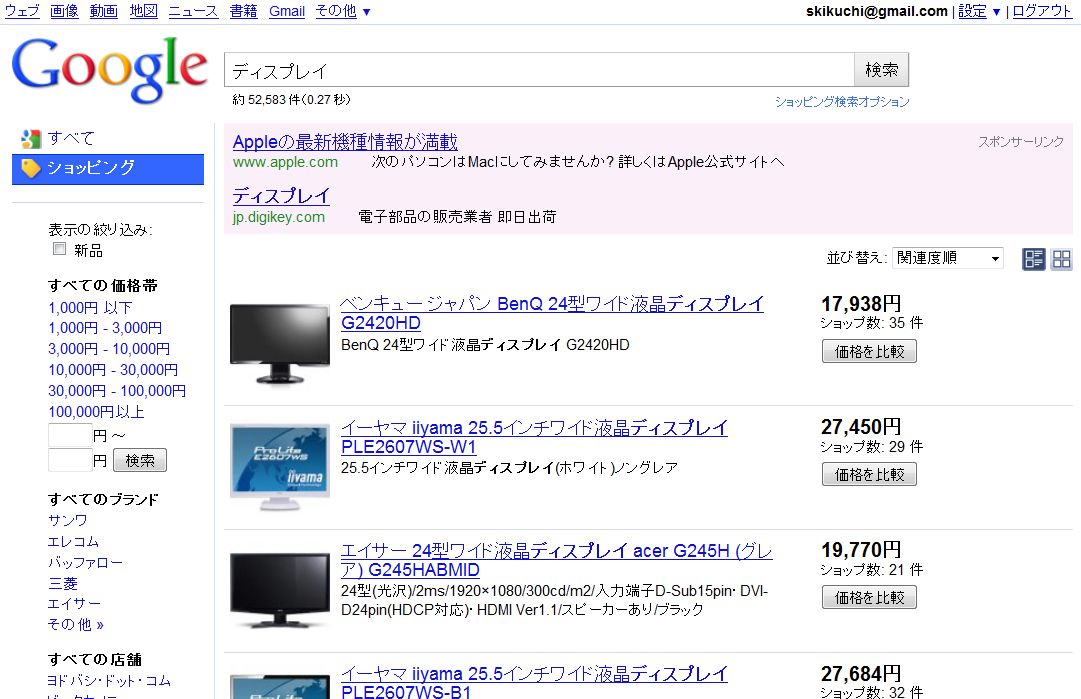Click the すべて search icon
This screenshot has width=1081, height=699.
tap(31, 139)
